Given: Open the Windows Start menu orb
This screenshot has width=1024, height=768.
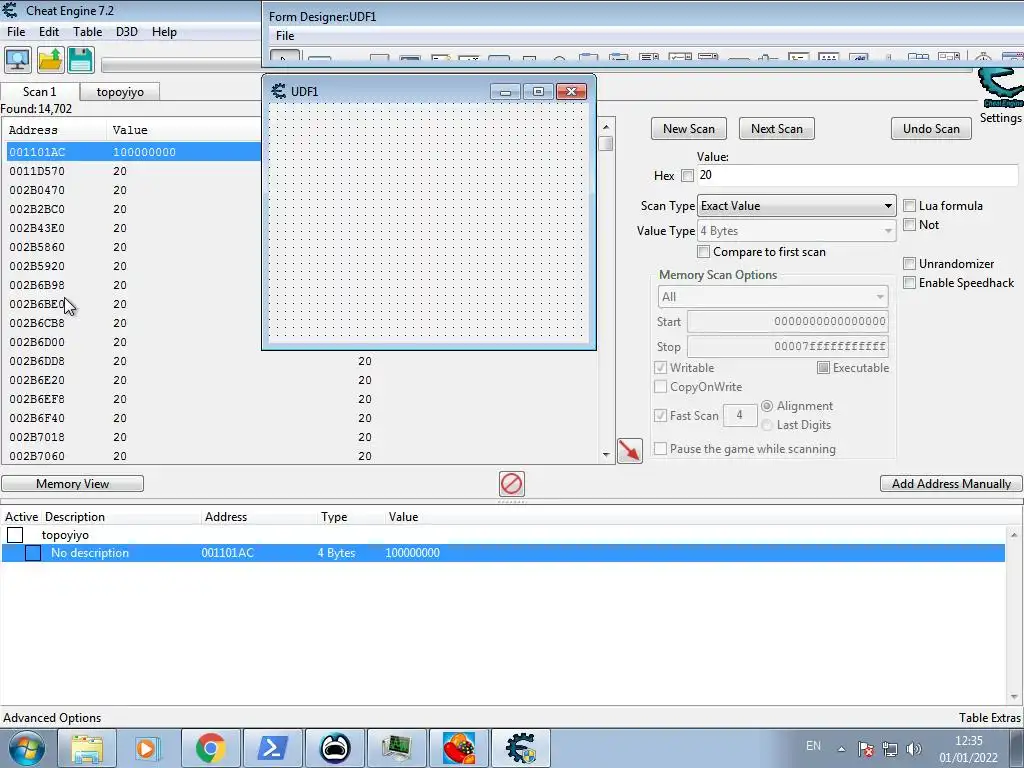Looking at the screenshot, I should (26, 748).
